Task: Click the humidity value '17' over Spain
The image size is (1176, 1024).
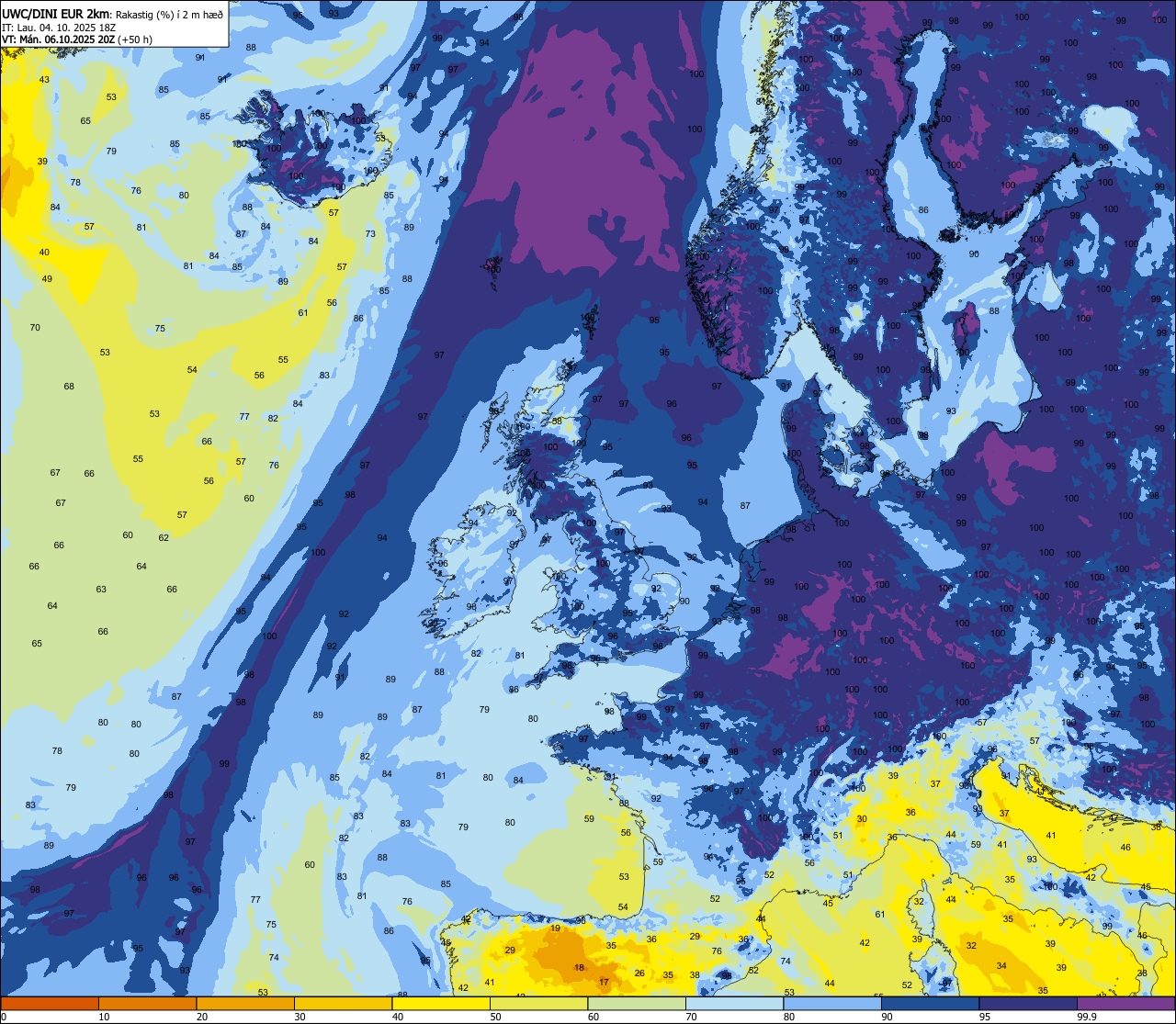Action: [x=604, y=983]
